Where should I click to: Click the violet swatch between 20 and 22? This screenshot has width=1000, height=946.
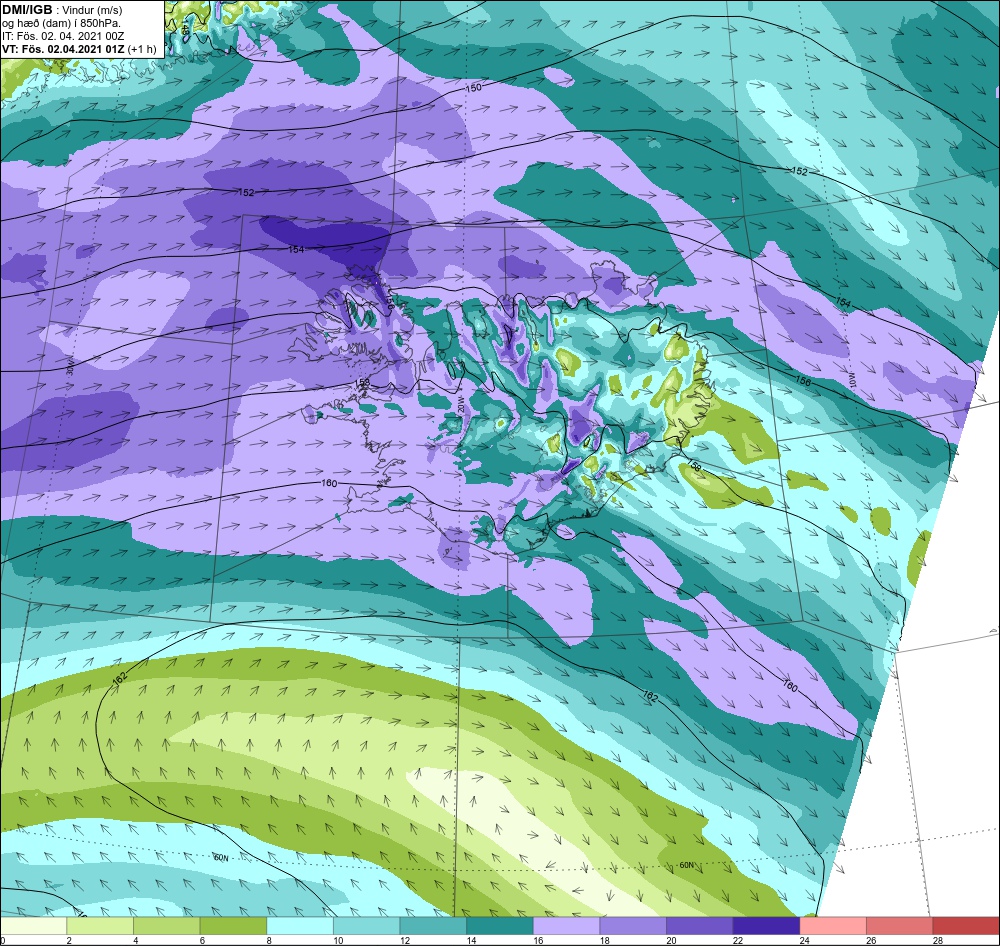700,925
